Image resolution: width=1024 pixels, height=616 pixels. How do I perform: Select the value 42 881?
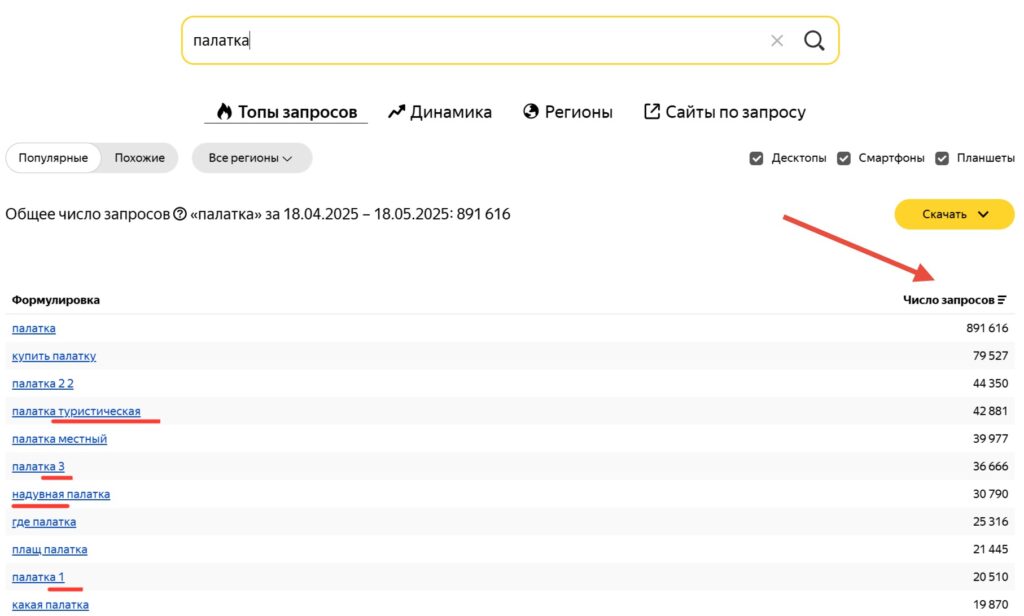(990, 411)
